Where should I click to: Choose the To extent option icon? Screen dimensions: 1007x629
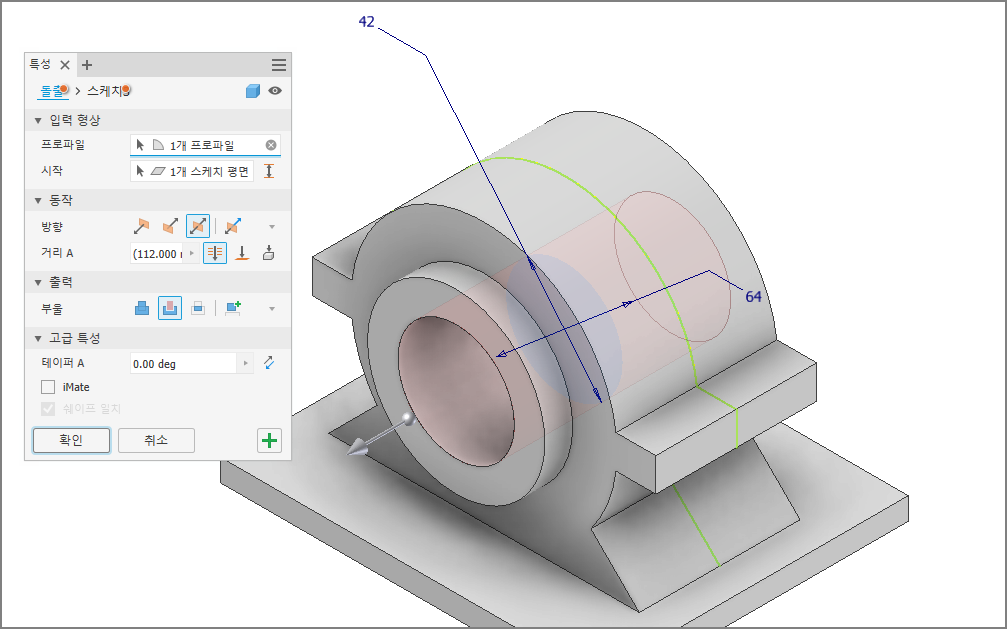pos(242,253)
